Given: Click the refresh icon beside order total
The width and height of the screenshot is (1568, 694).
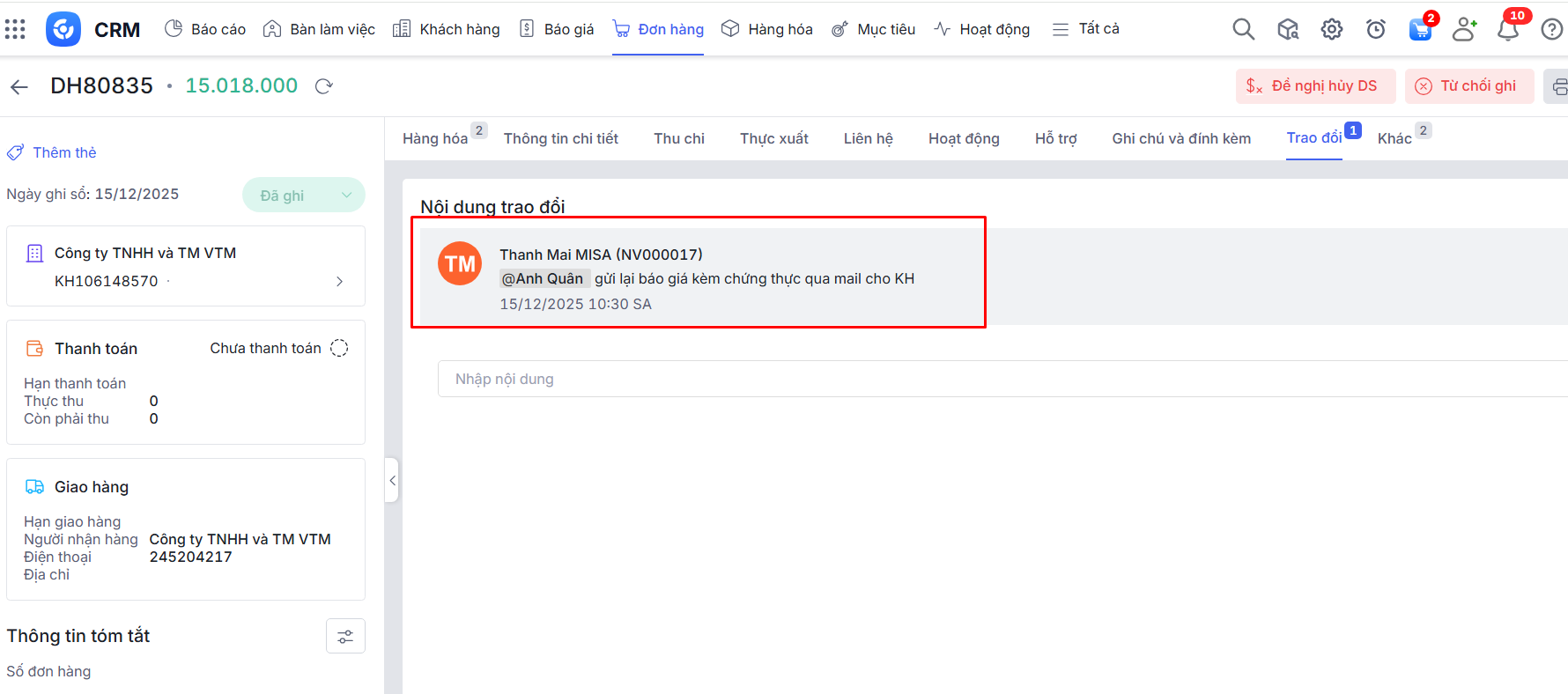Looking at the screenshot, I should pyautogui.click(x=324, y=86).
